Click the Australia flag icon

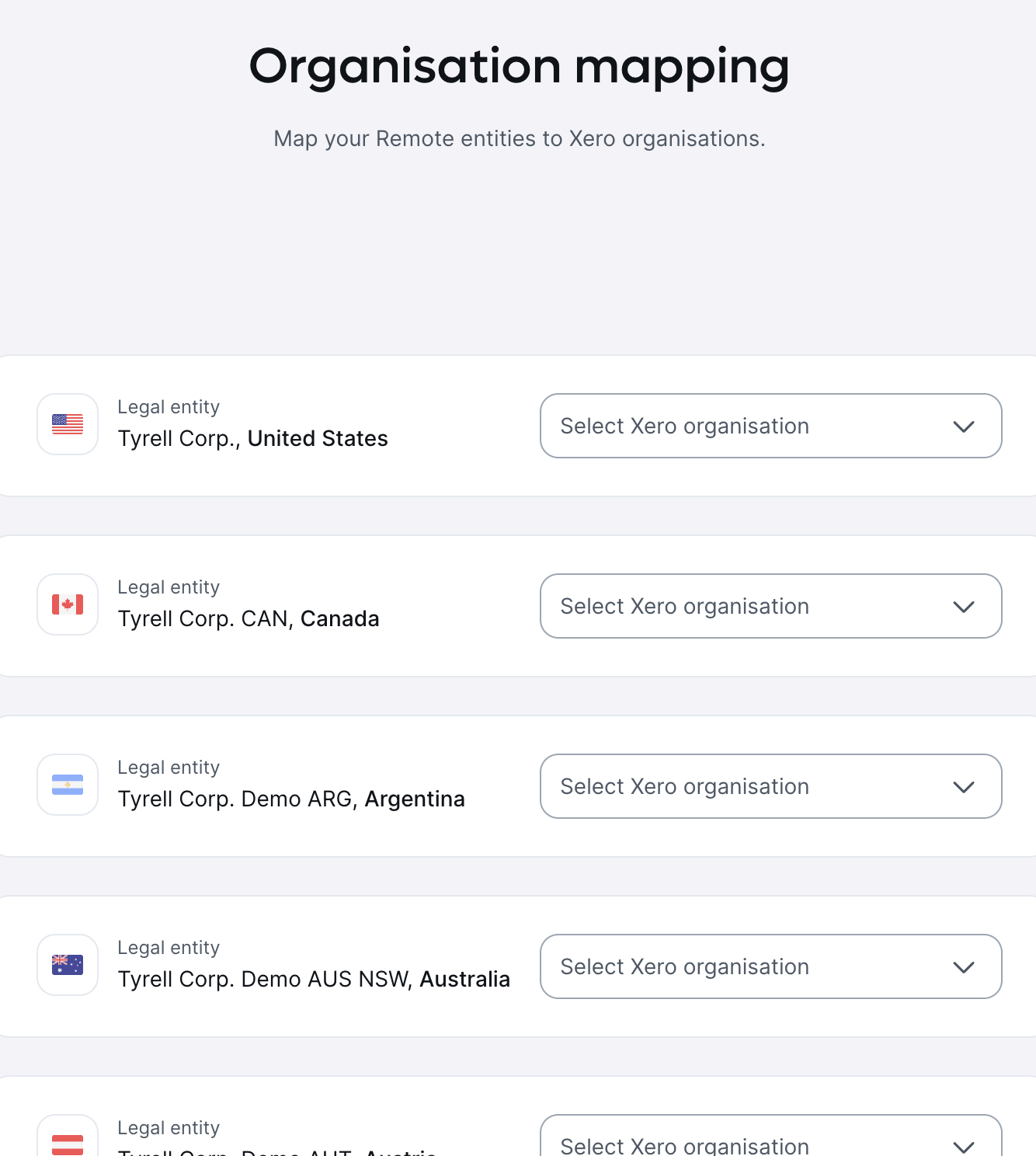pyautogui.click(x=68, y=965)
